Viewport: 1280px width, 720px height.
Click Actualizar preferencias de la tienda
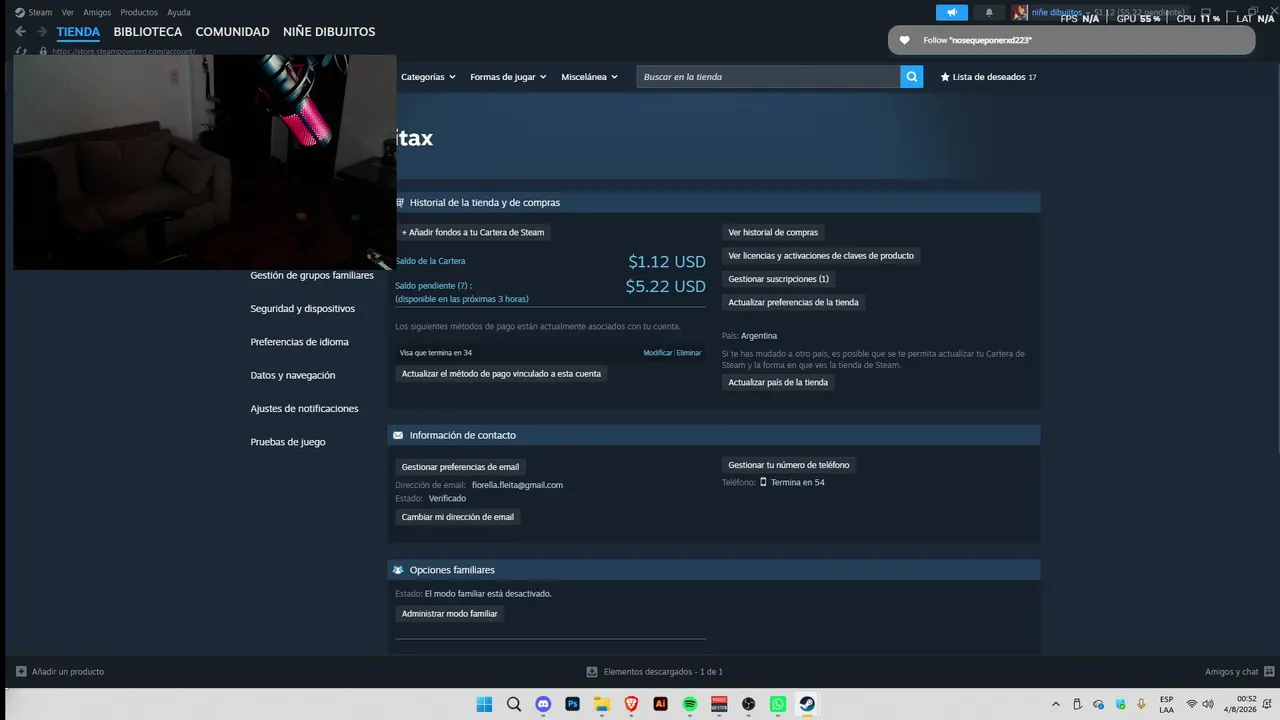tap(794, 302)
